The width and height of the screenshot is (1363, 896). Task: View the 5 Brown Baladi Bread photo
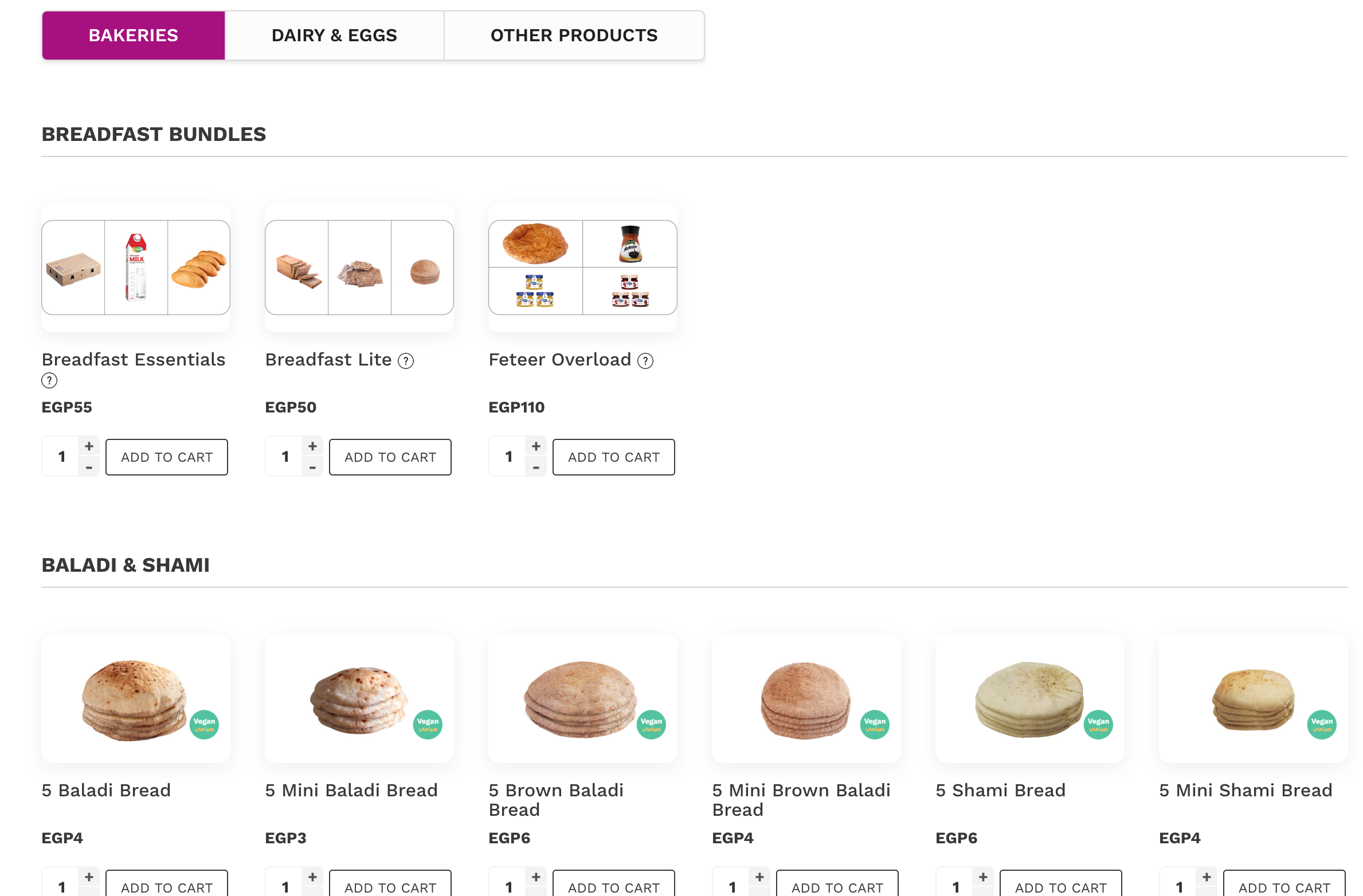(x=583, y=698)
